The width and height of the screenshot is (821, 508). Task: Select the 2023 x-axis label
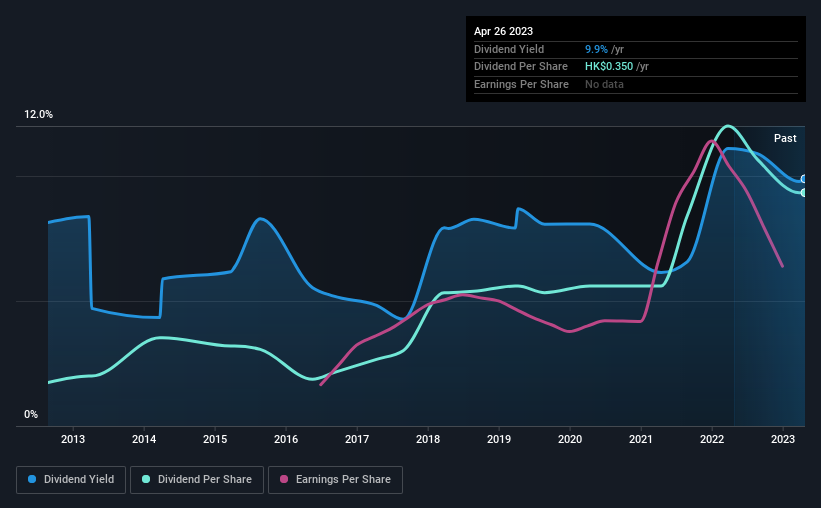click(783, 439)
